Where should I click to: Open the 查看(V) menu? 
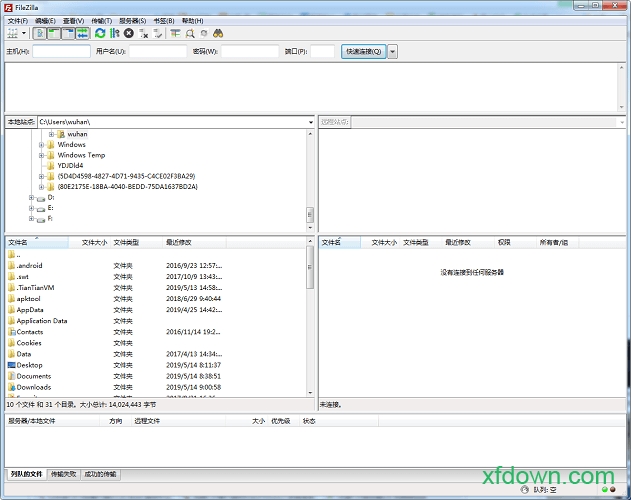(73, 21)
